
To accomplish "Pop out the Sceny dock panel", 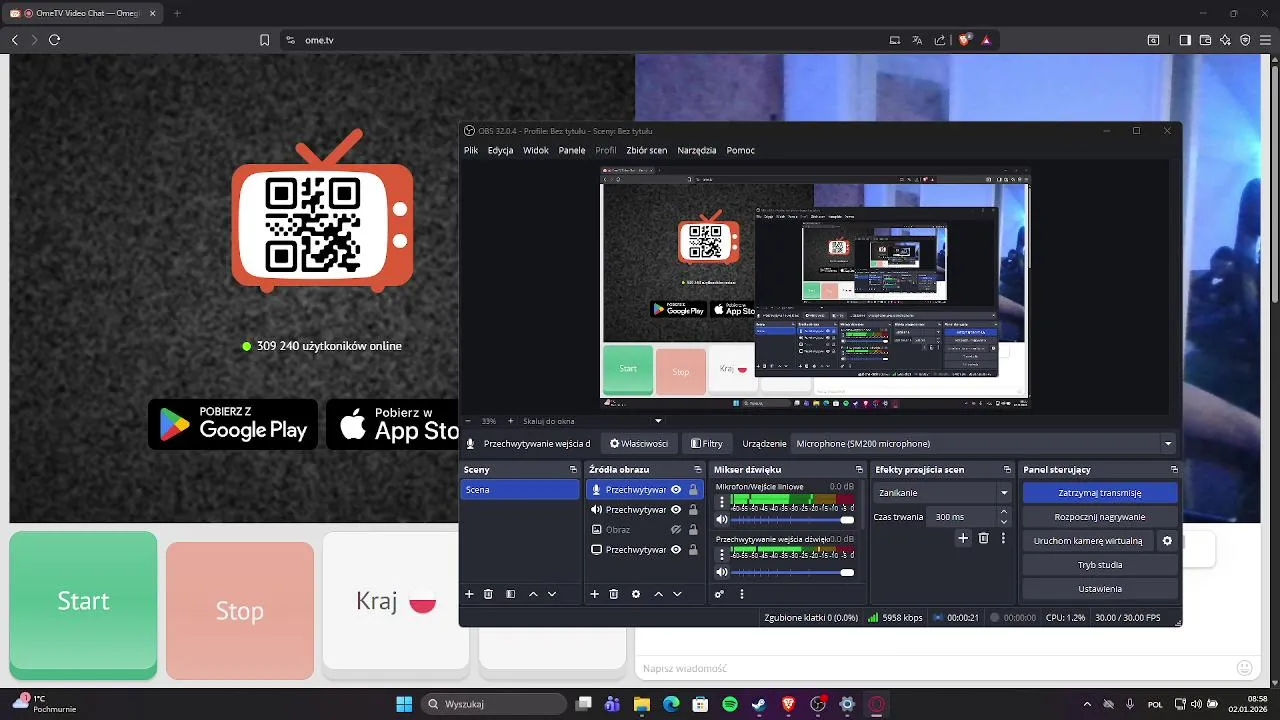I will tap(573, 469).
